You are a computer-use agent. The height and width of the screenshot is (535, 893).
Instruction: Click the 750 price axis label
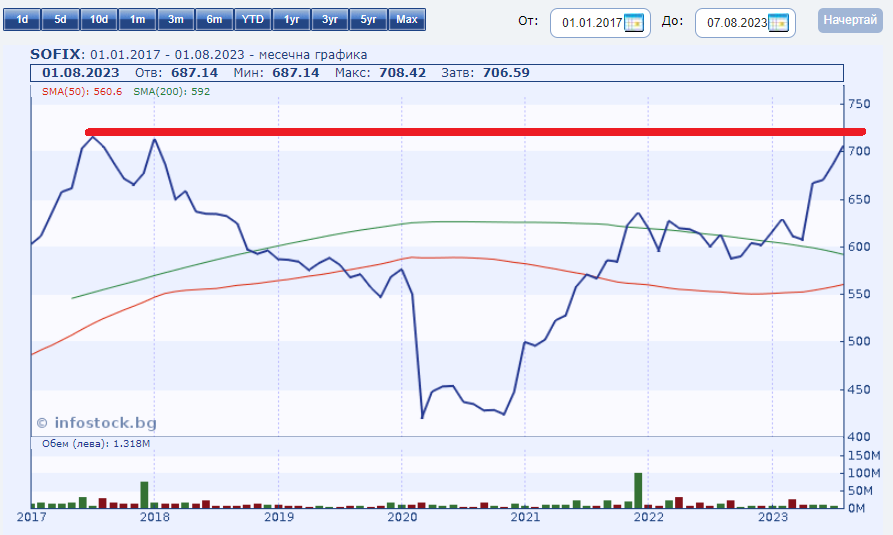(859, 104)
